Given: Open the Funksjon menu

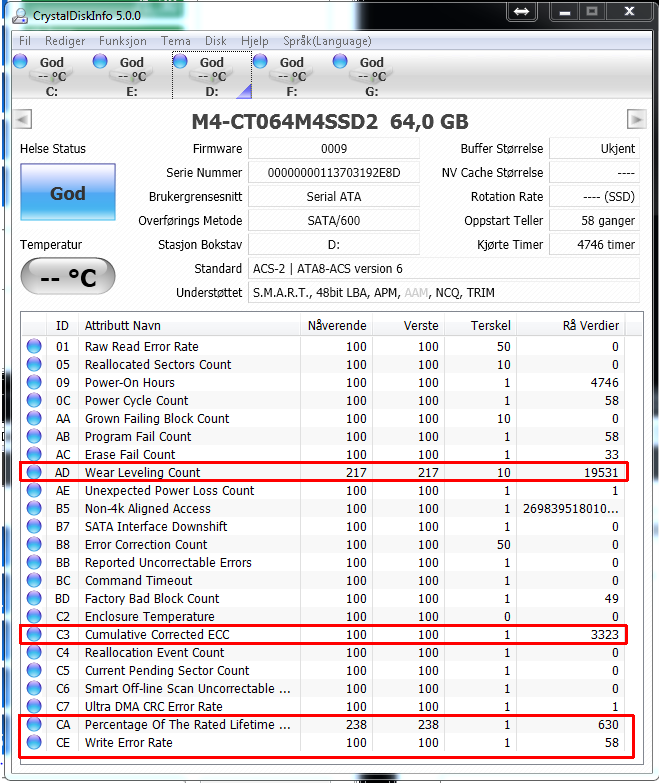Looking at the screenshot, I should pos(123,41).
